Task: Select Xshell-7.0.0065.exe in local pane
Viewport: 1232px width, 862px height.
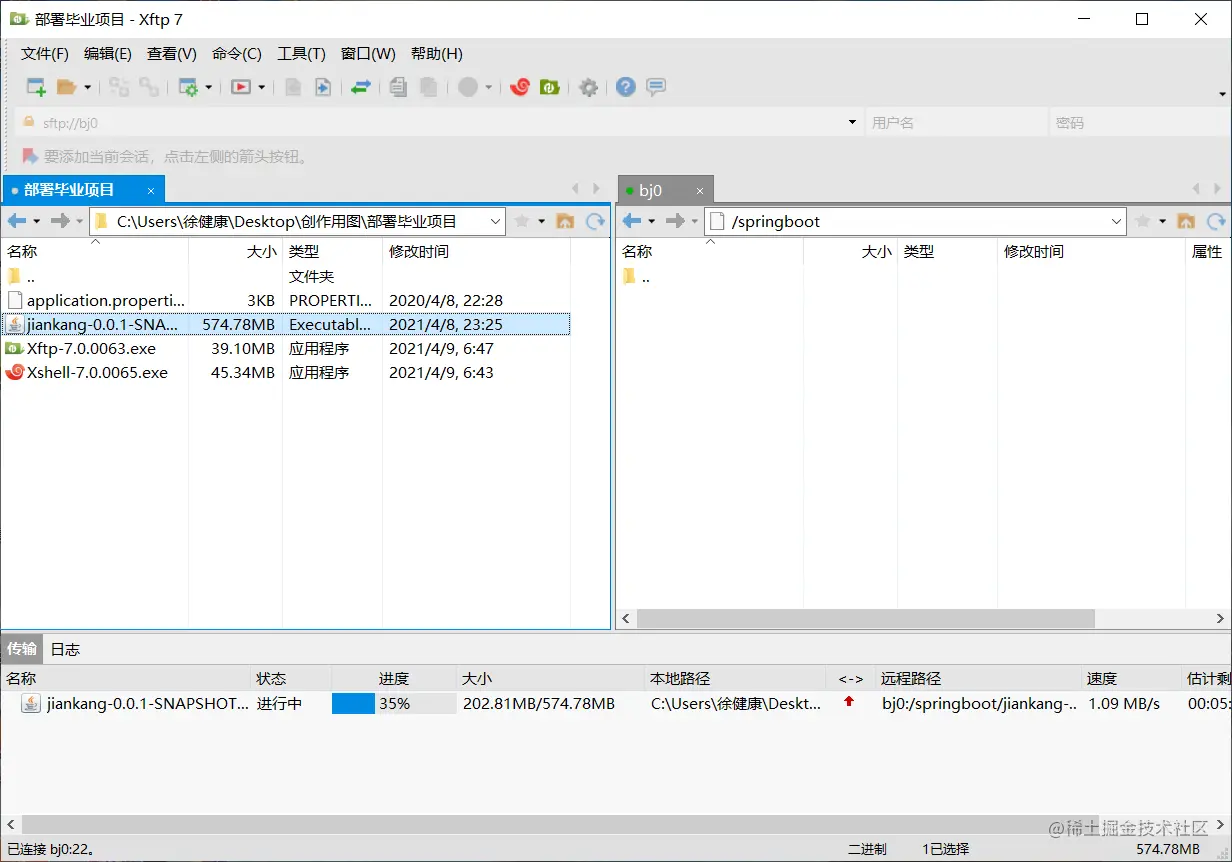Action: 286,372
